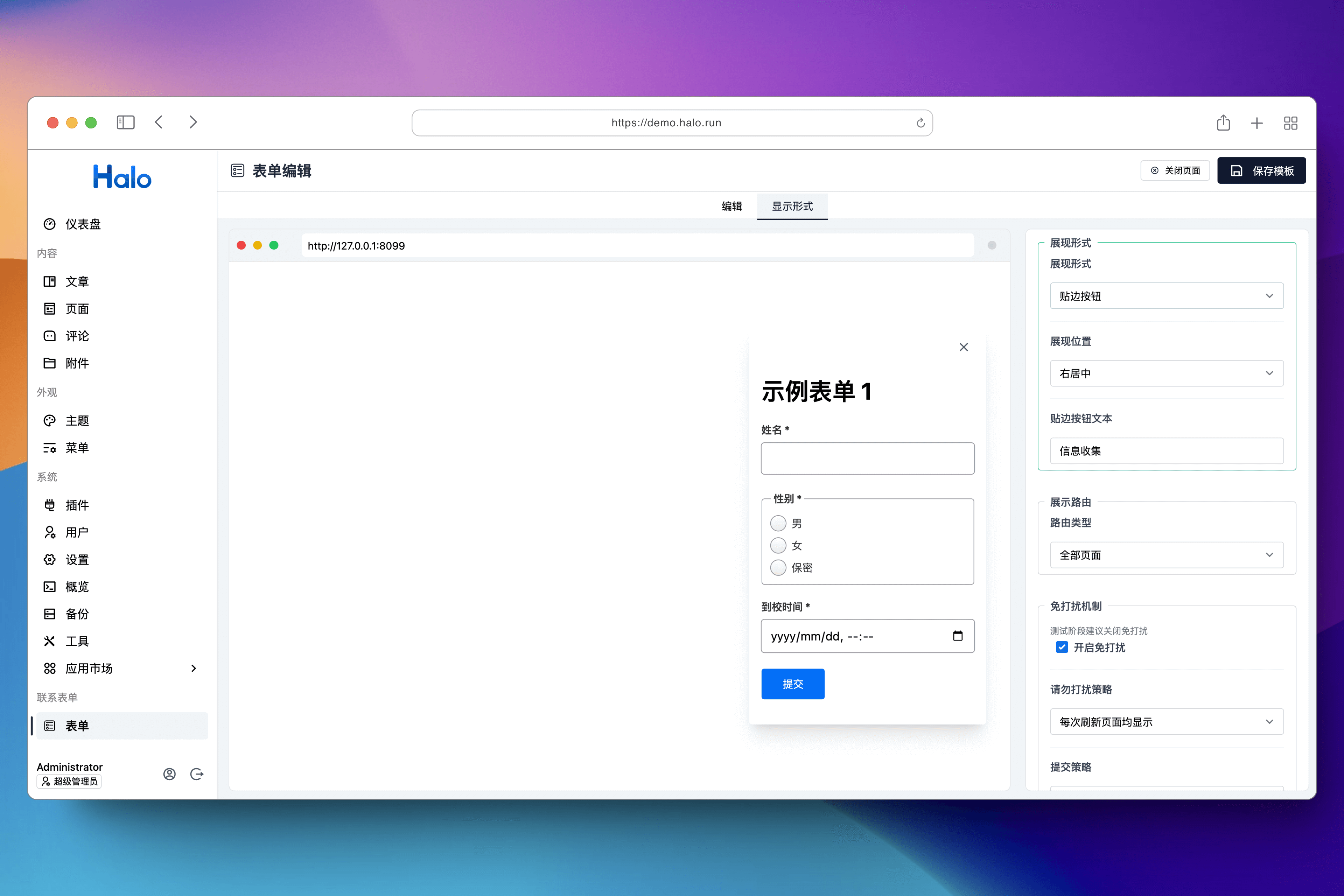Click browser sidebar toggle icon
The image size is (1344, 896).
point(126,122)
